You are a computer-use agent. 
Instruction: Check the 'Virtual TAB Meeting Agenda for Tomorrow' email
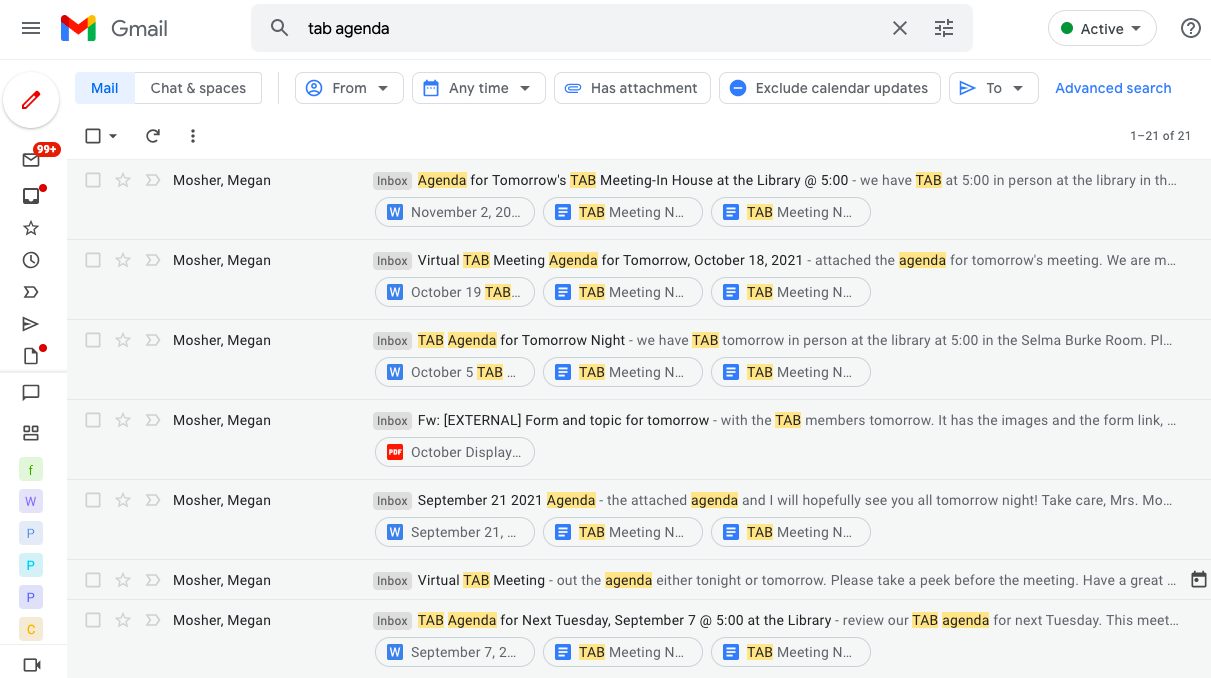[93, 260]
